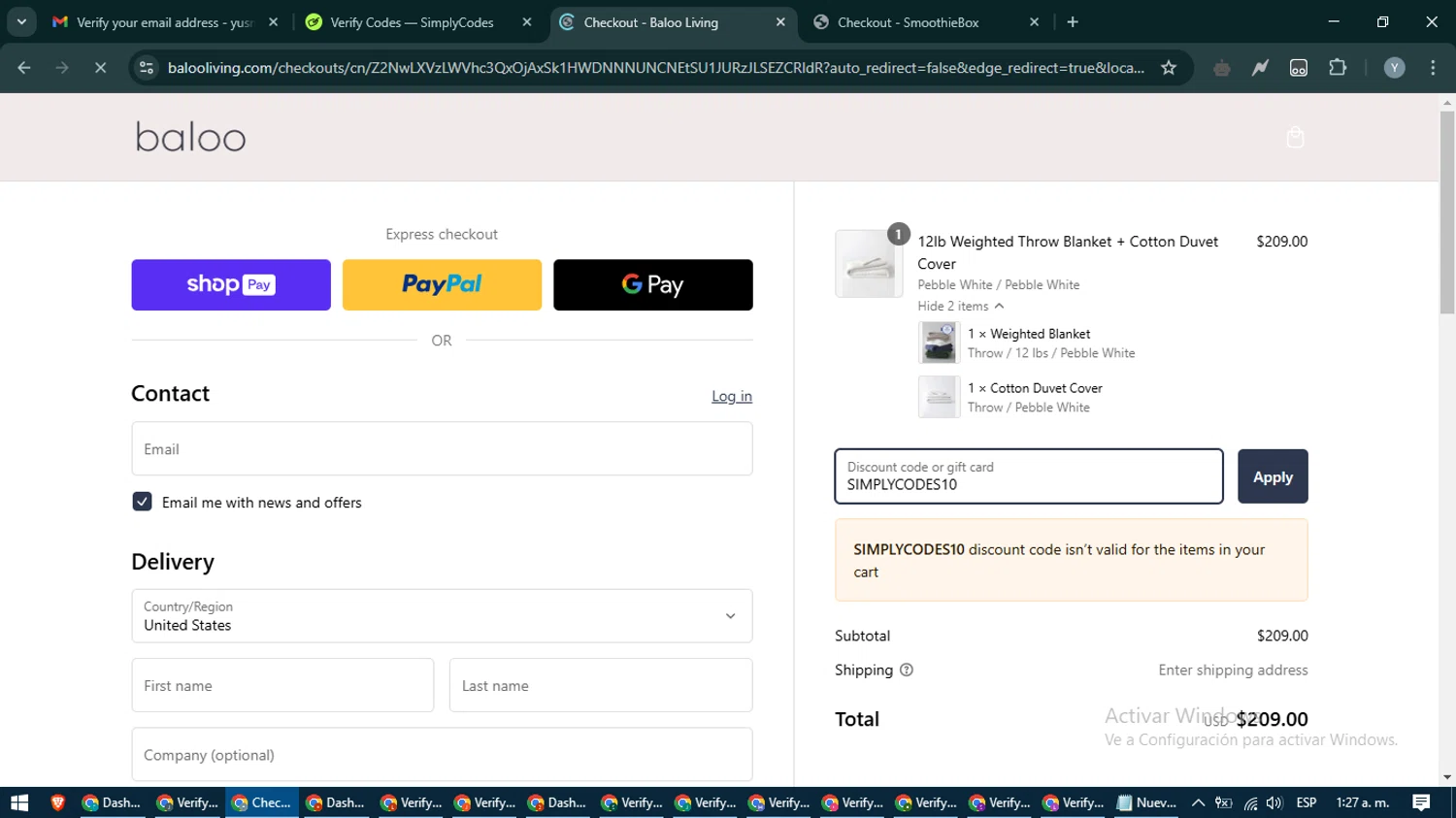The width and height of the screenshot is (1456, 818).
Task: Open the Windows notification center
Action: coord(1421,802)
